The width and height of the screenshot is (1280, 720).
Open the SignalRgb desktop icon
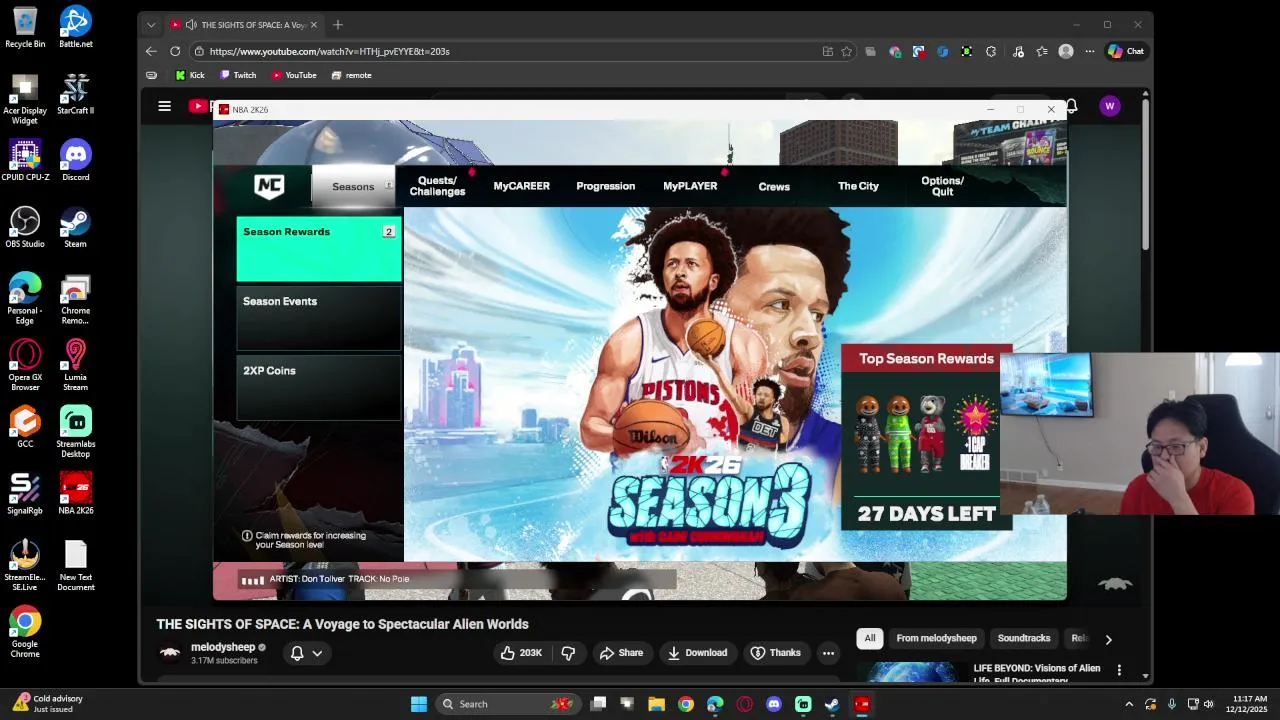[25, 494]
